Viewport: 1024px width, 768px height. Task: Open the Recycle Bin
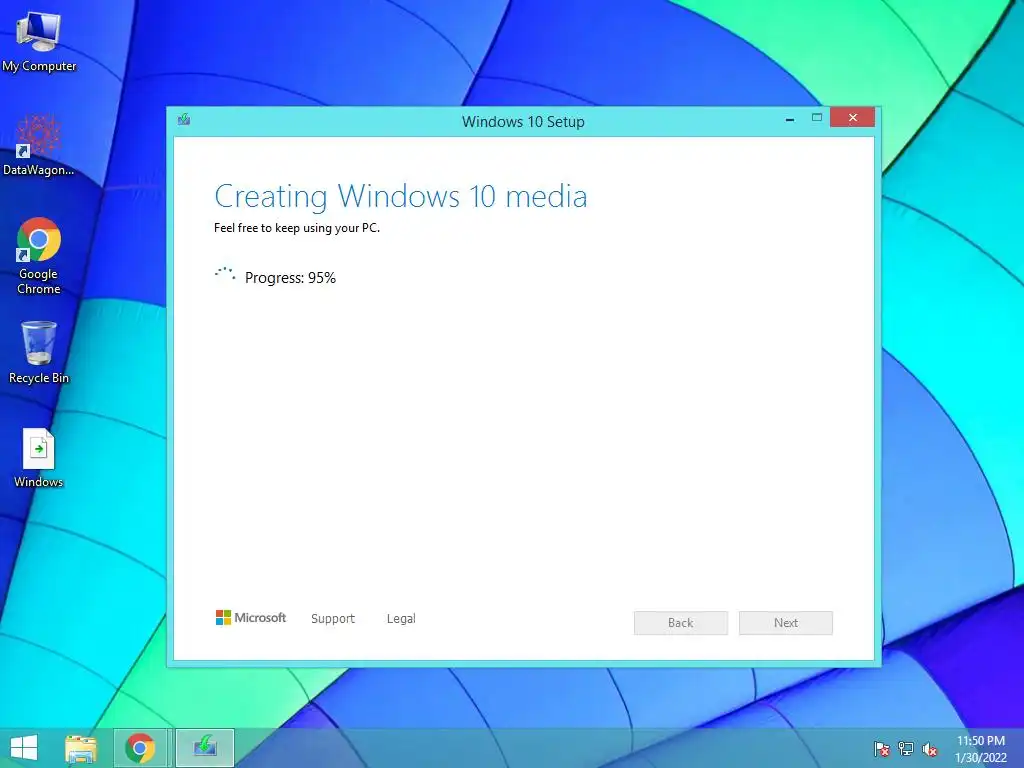click(x=39, y=352)
